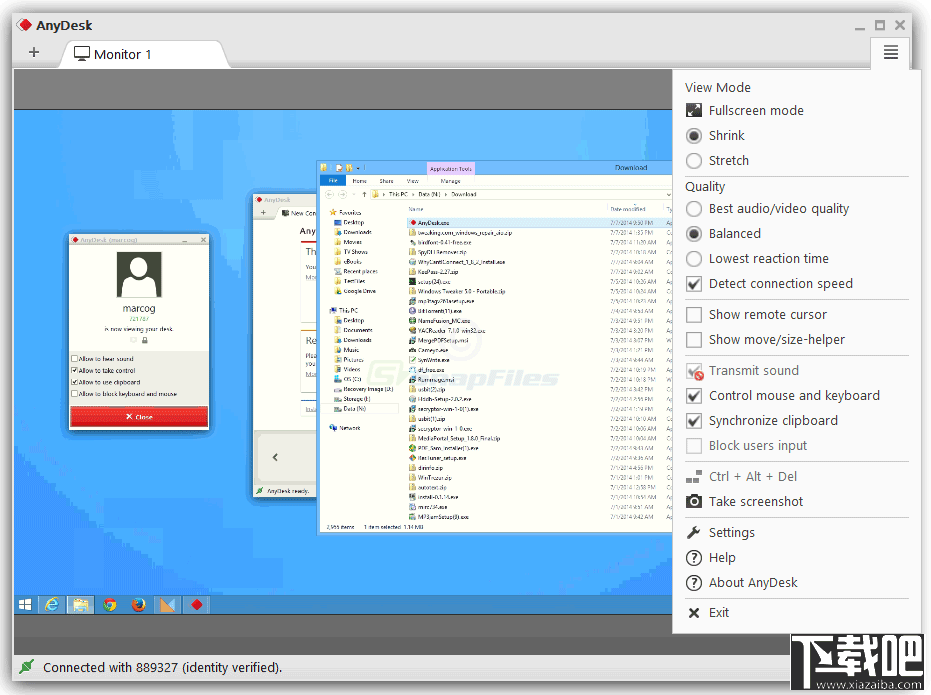Open remote Windows Start button
This screenshot has height=695, width=931.
[x=25, y=605]
